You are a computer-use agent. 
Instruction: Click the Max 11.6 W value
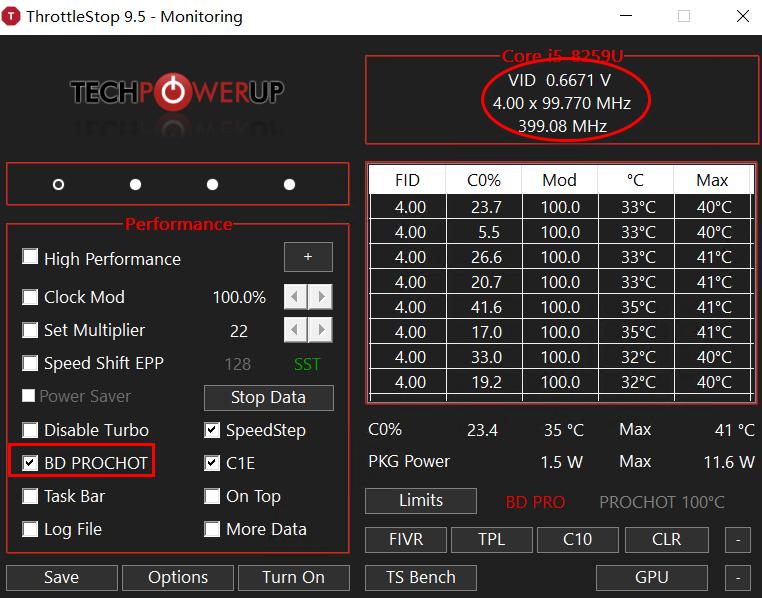(729, 462)
